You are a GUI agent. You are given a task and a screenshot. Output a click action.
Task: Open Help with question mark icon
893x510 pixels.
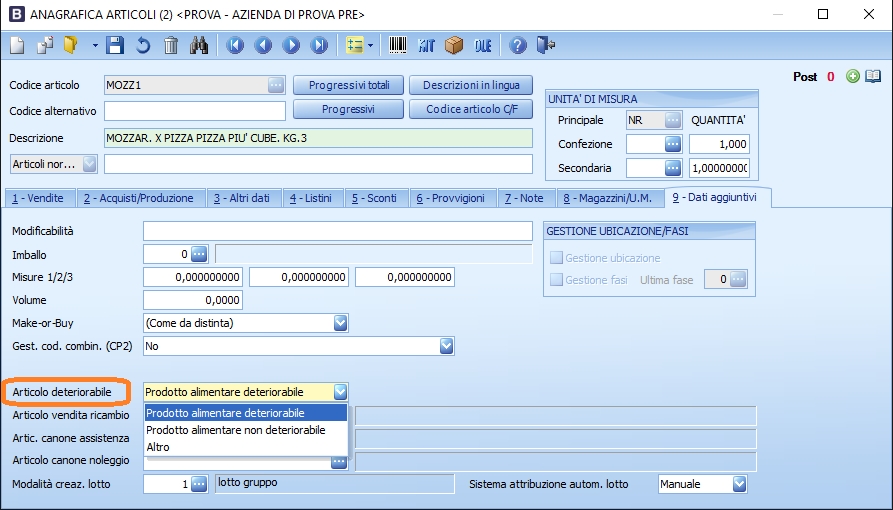click(x=518, y=45)
